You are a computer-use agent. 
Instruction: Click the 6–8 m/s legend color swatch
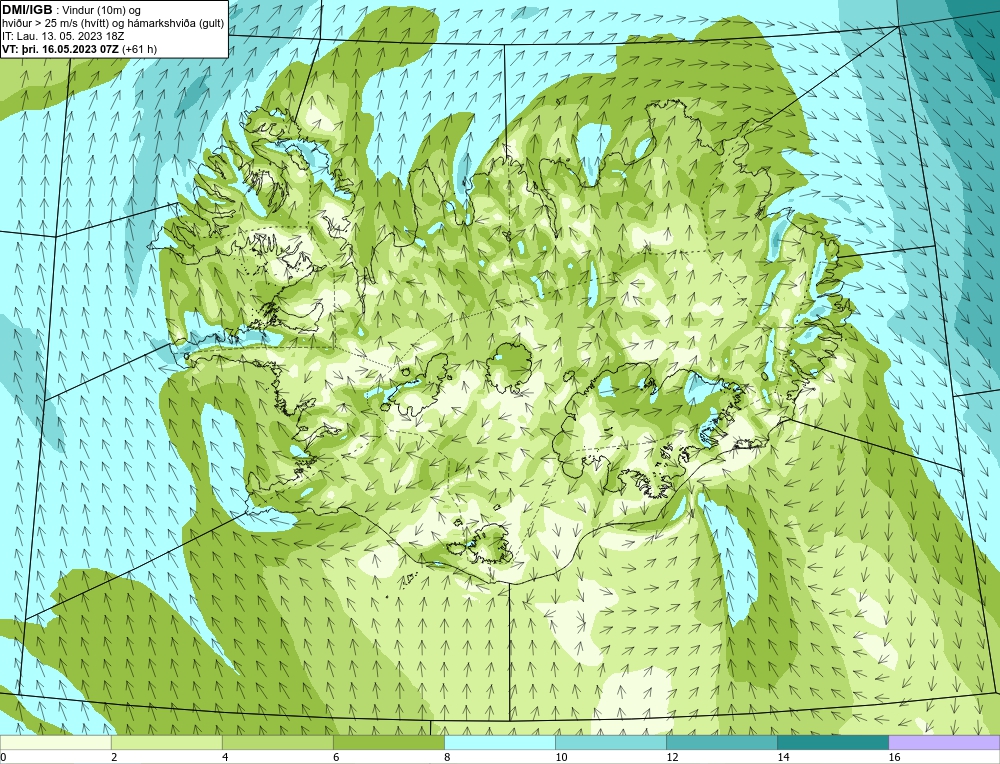(388, 743)
